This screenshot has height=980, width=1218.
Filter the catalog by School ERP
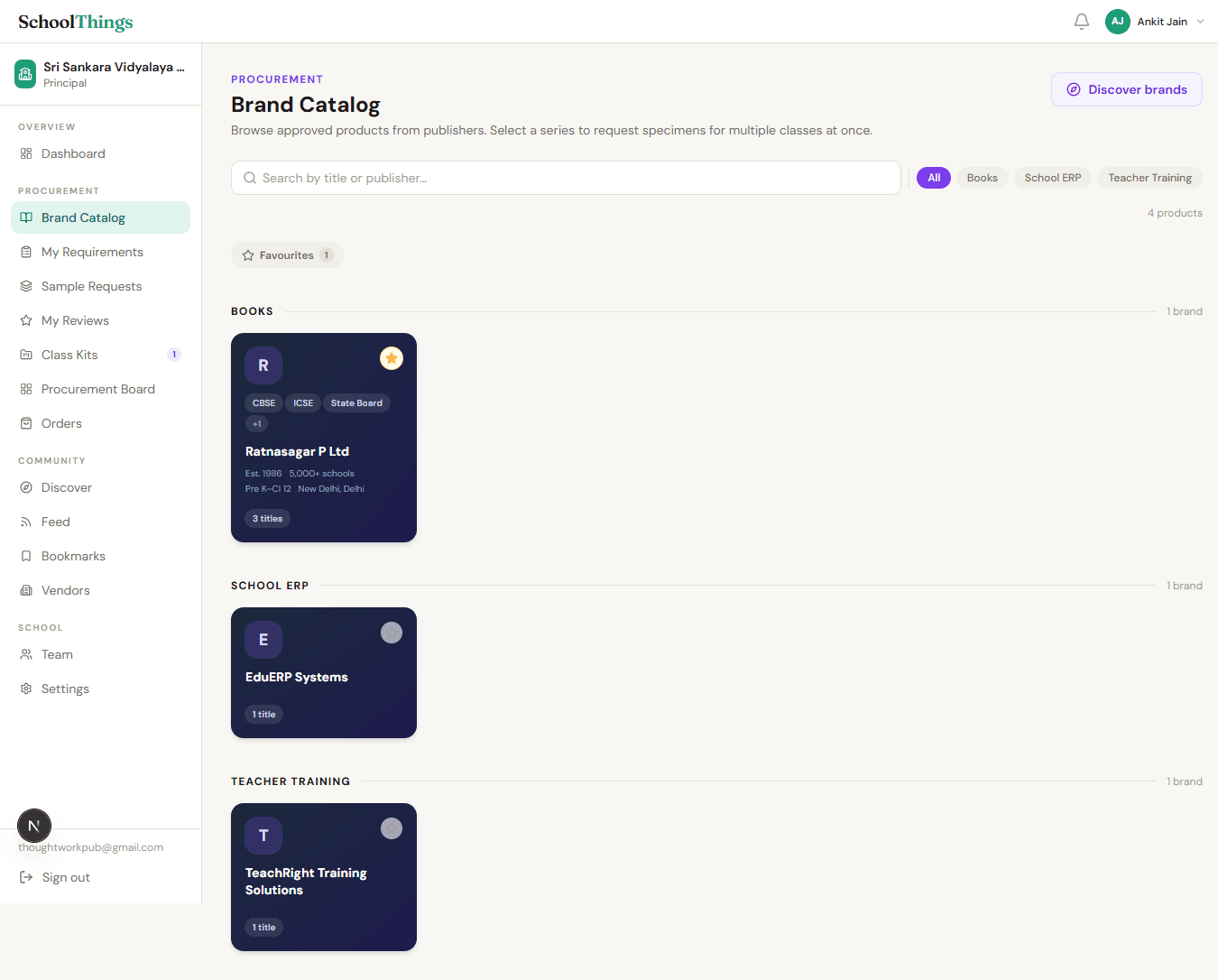click(1053, 178)
